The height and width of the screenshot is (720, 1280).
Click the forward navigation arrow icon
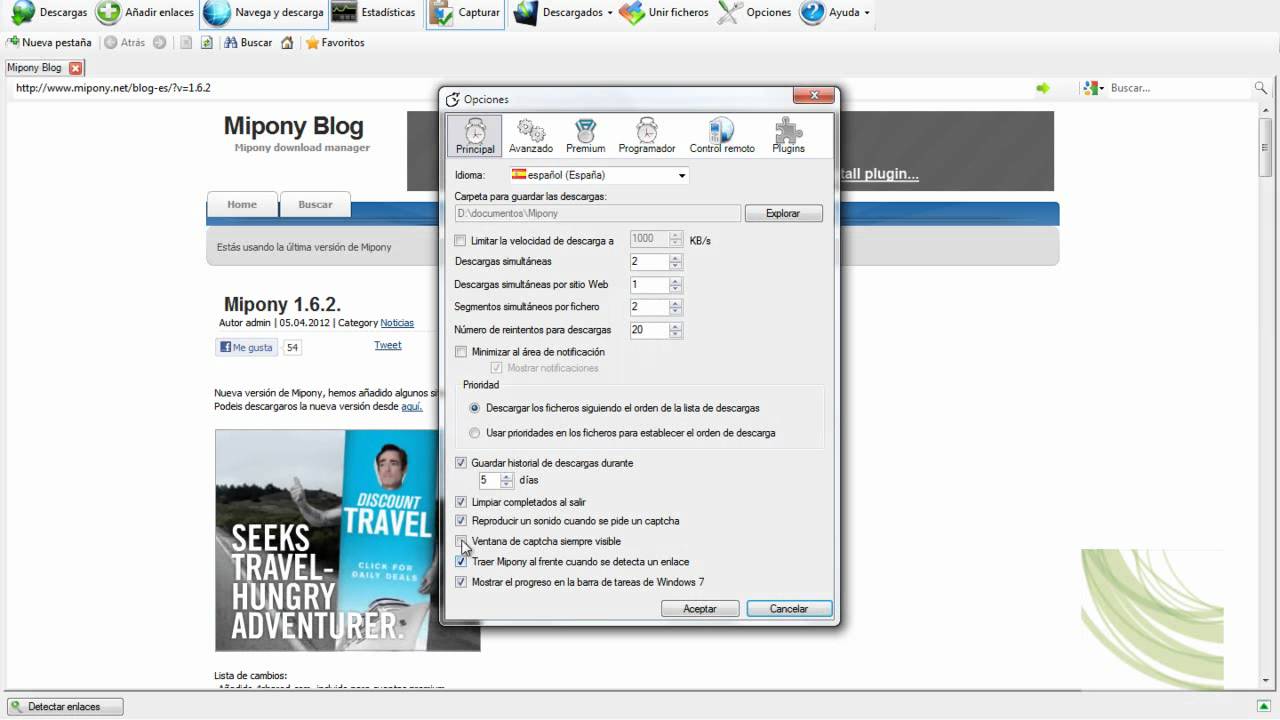pos(159,43)
